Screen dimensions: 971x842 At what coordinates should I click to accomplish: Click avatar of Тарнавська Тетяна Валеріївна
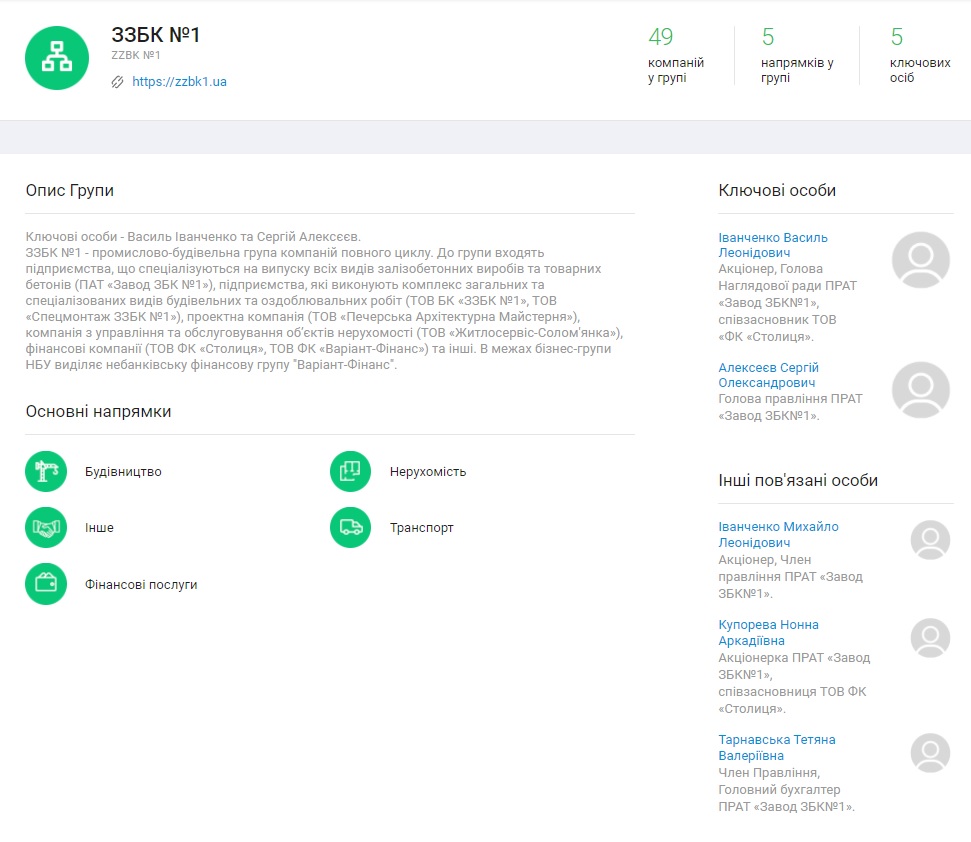click(930, 753)
